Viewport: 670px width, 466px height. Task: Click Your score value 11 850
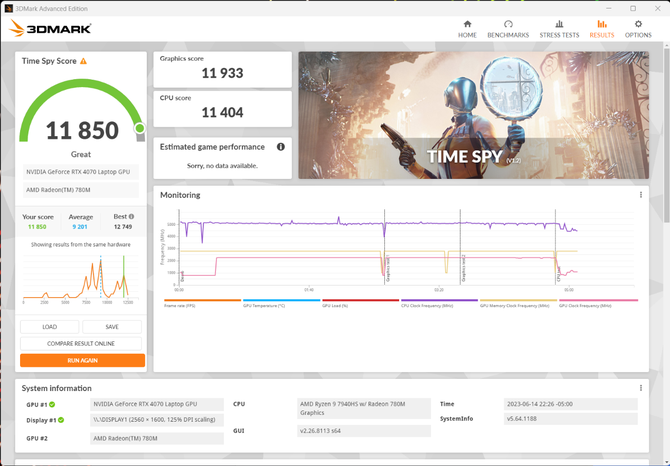(x=37, y=227)
